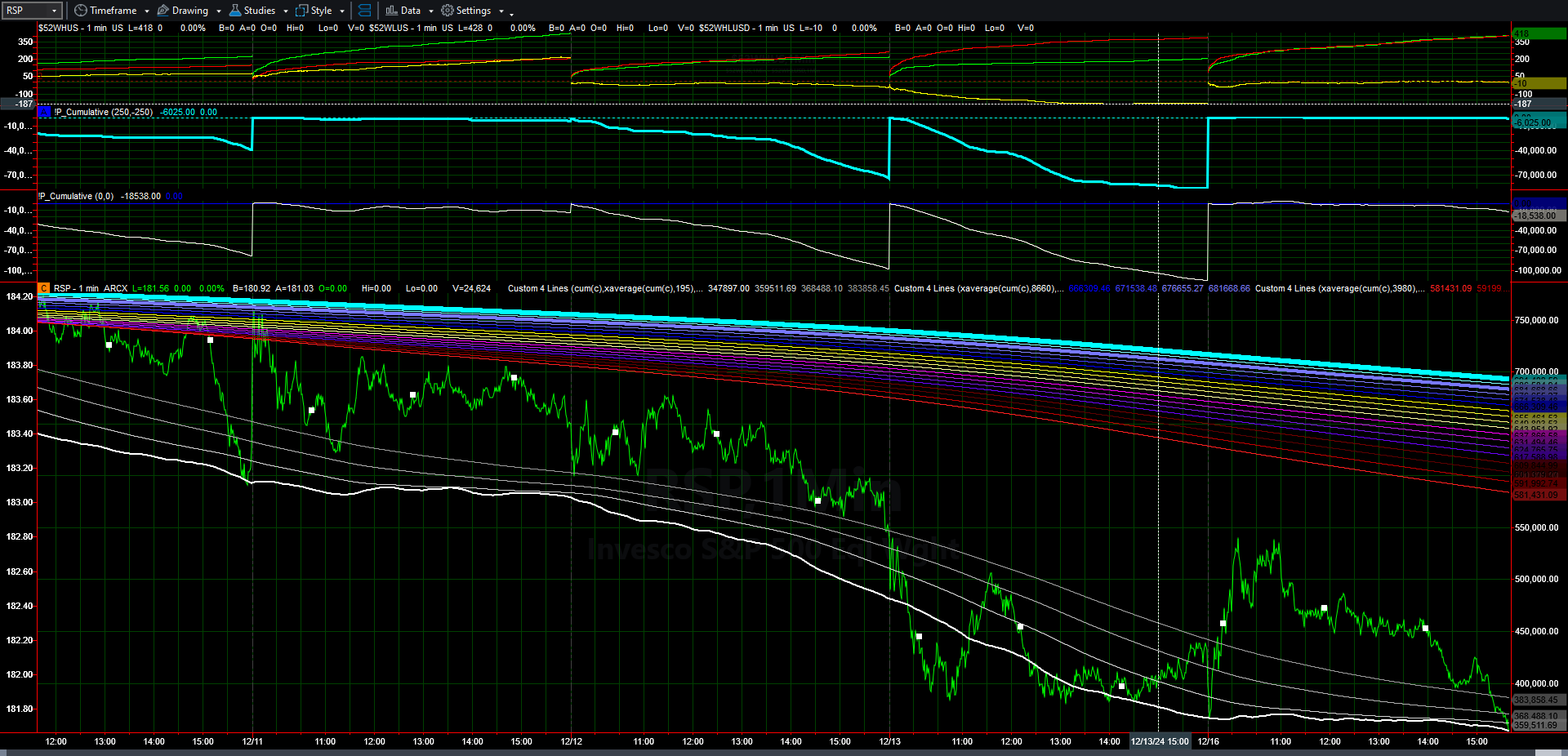Click the Data bar chart icon
This screenshot has height=756, width=1568.
point(391,11)
